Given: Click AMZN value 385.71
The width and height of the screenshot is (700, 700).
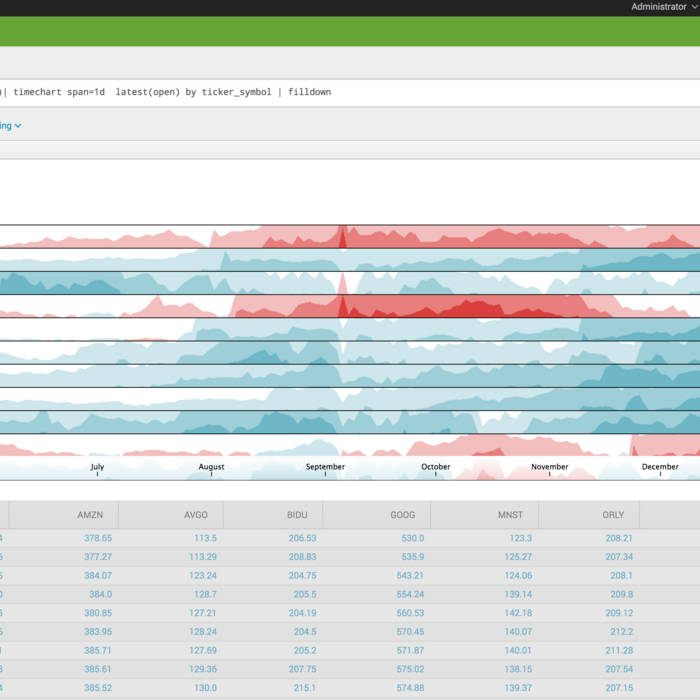Looking at the screenshot, I should (98, 650).
